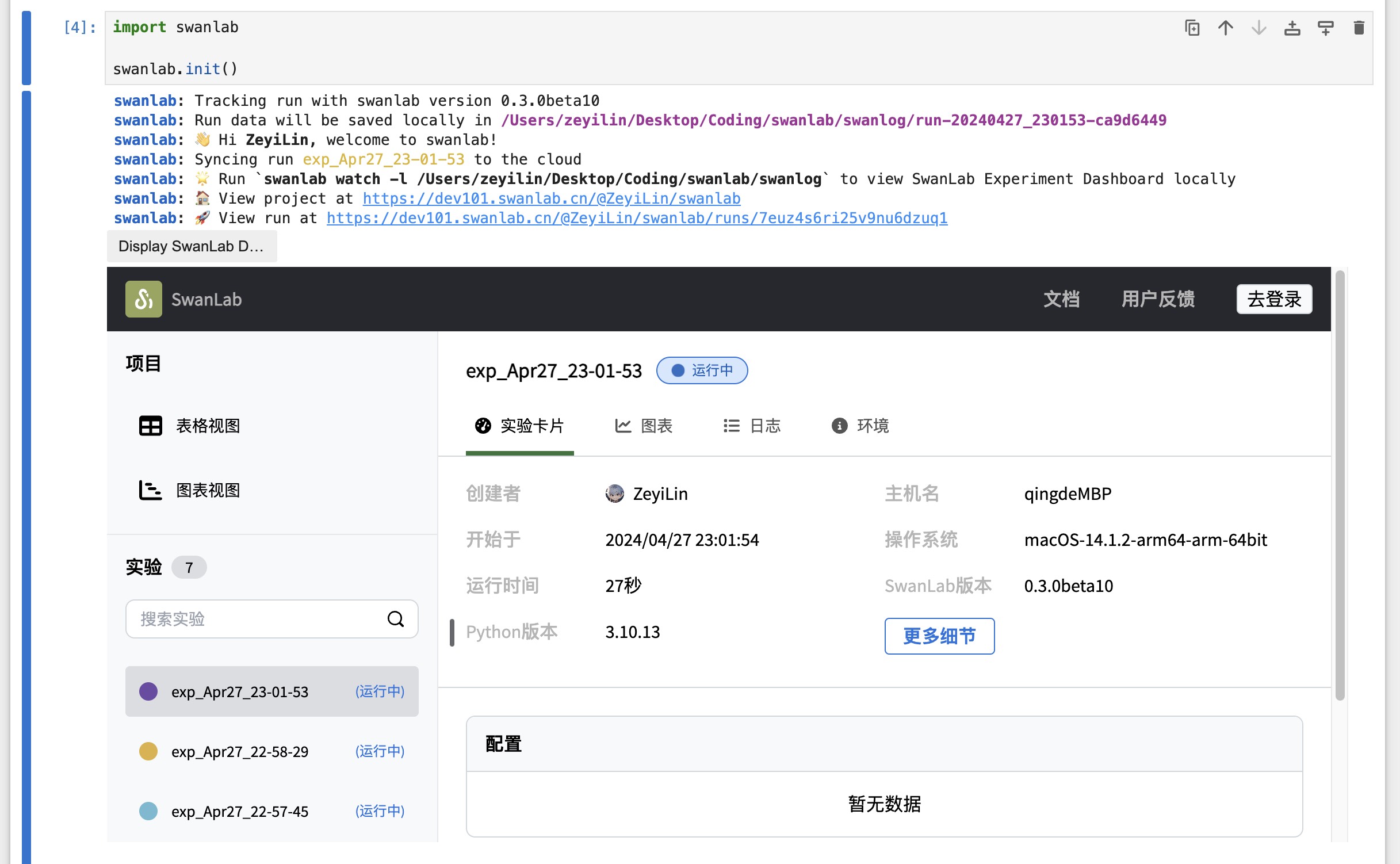Open 表格视图 table view
Viewport: 1400px width, 864px height.
pos(208,426)
